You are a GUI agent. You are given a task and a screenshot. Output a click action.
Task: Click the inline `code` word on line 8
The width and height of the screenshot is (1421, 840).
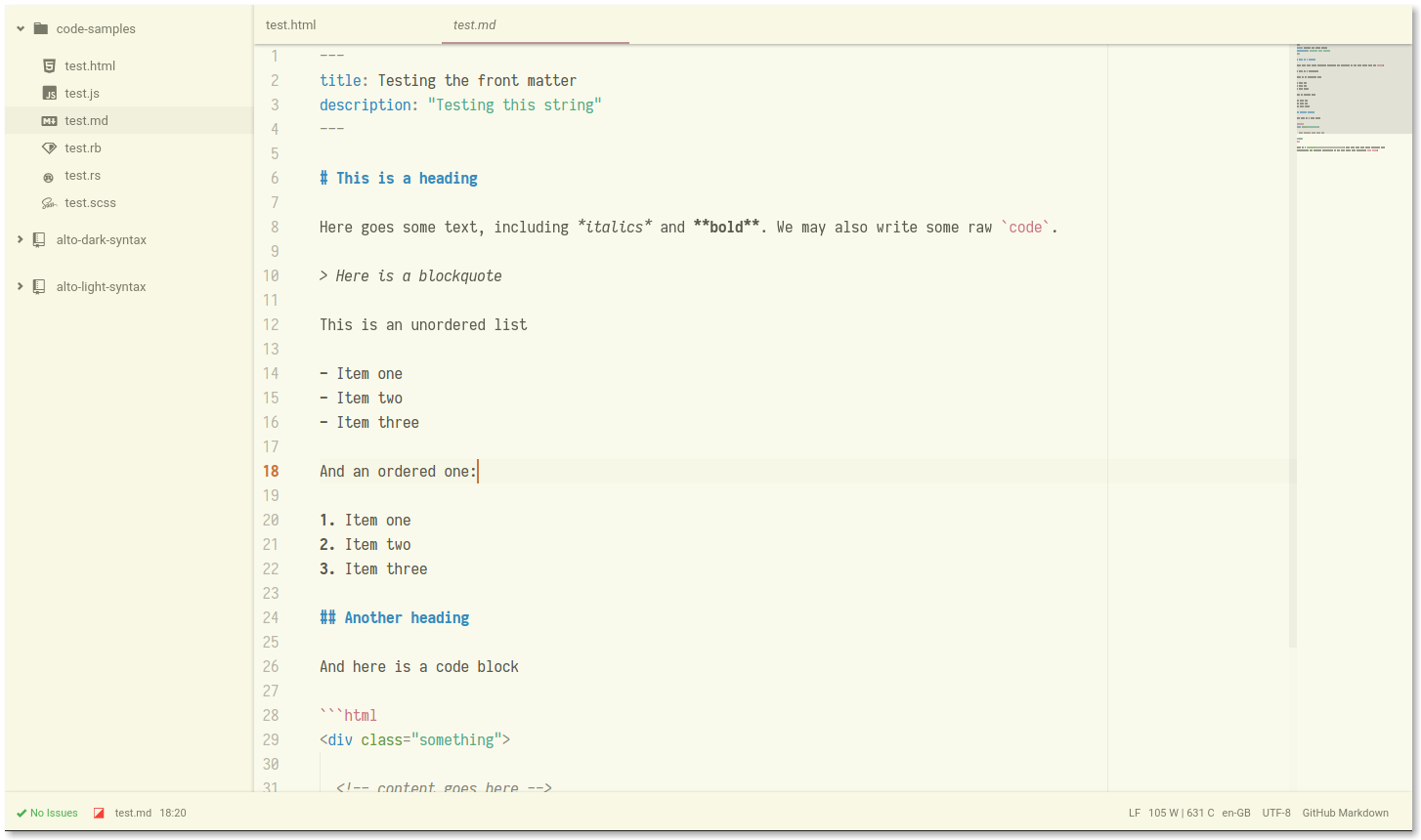(1025, 227)
